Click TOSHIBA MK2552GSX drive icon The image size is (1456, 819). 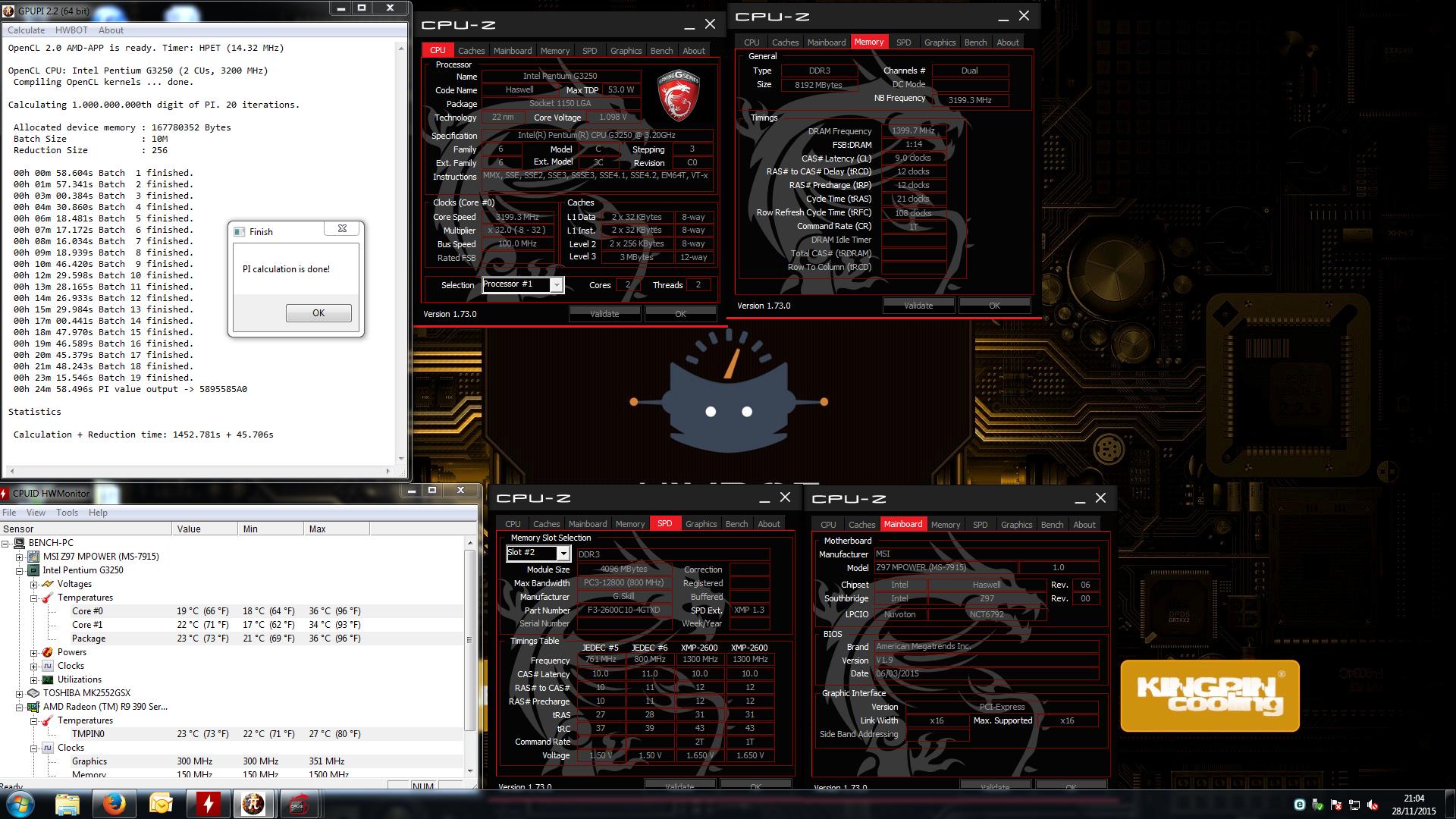pos(33,693)
